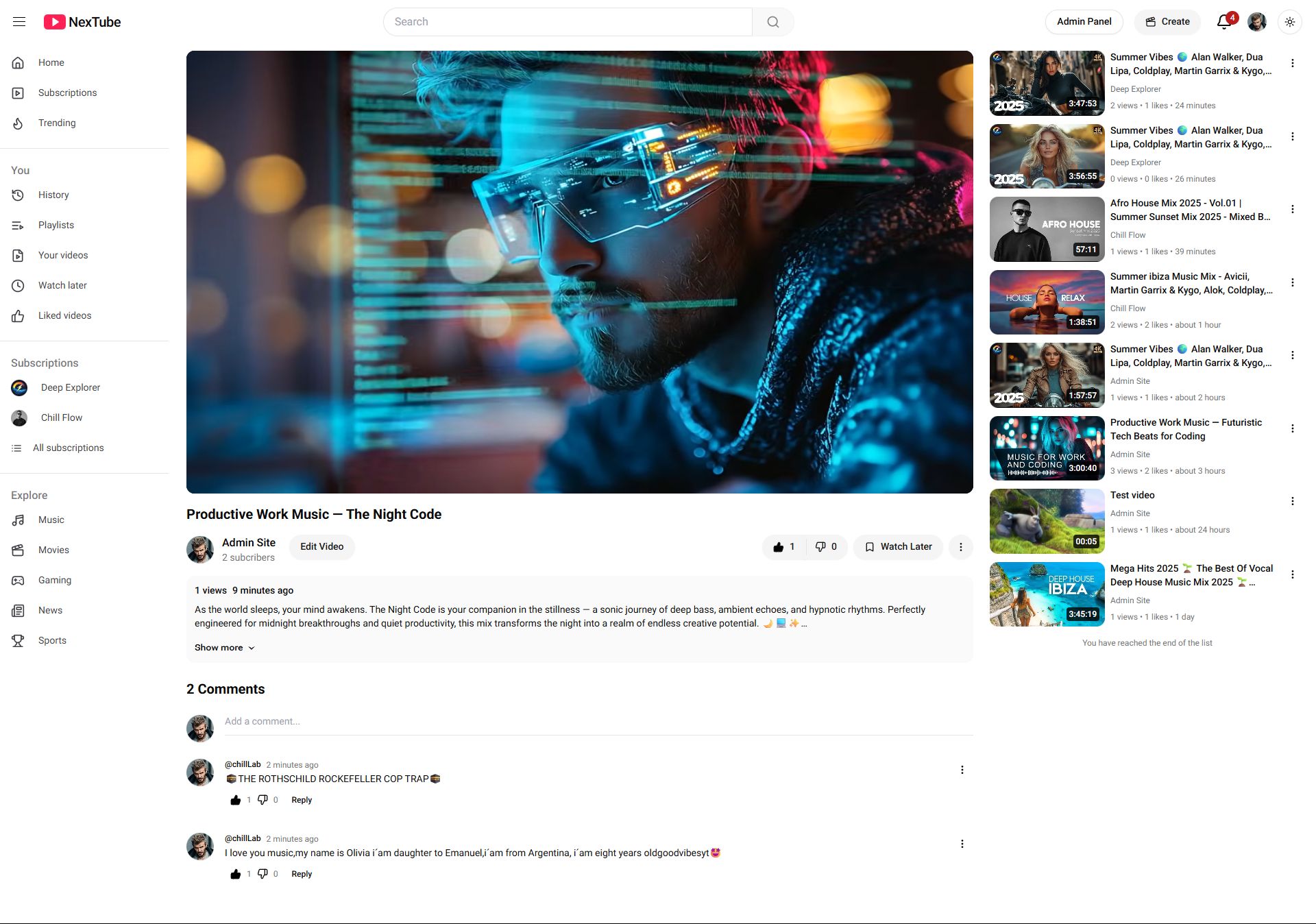The width and height of the screenshot is (1316, 924).
Task: Thumbs-up the Olivia comment
Action: (x=236, y=874)
